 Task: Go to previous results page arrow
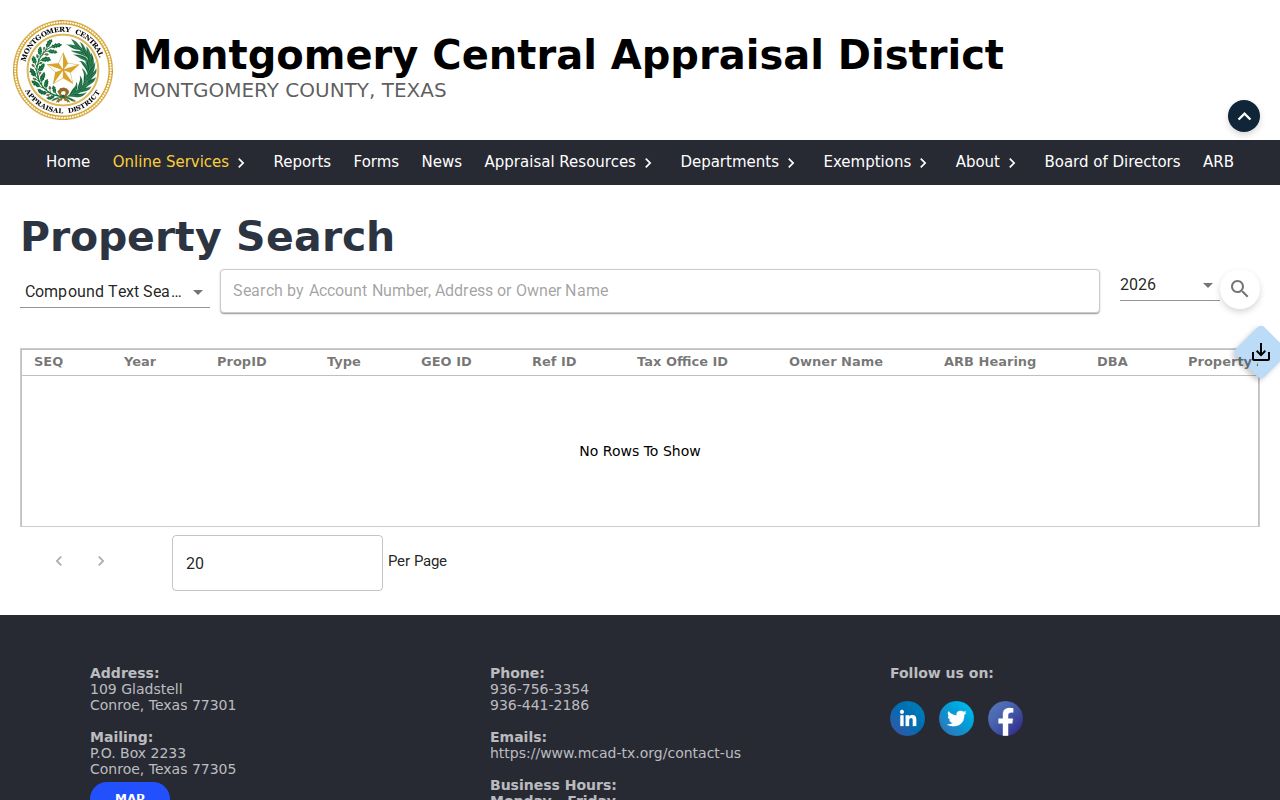(x=59, y=561)
